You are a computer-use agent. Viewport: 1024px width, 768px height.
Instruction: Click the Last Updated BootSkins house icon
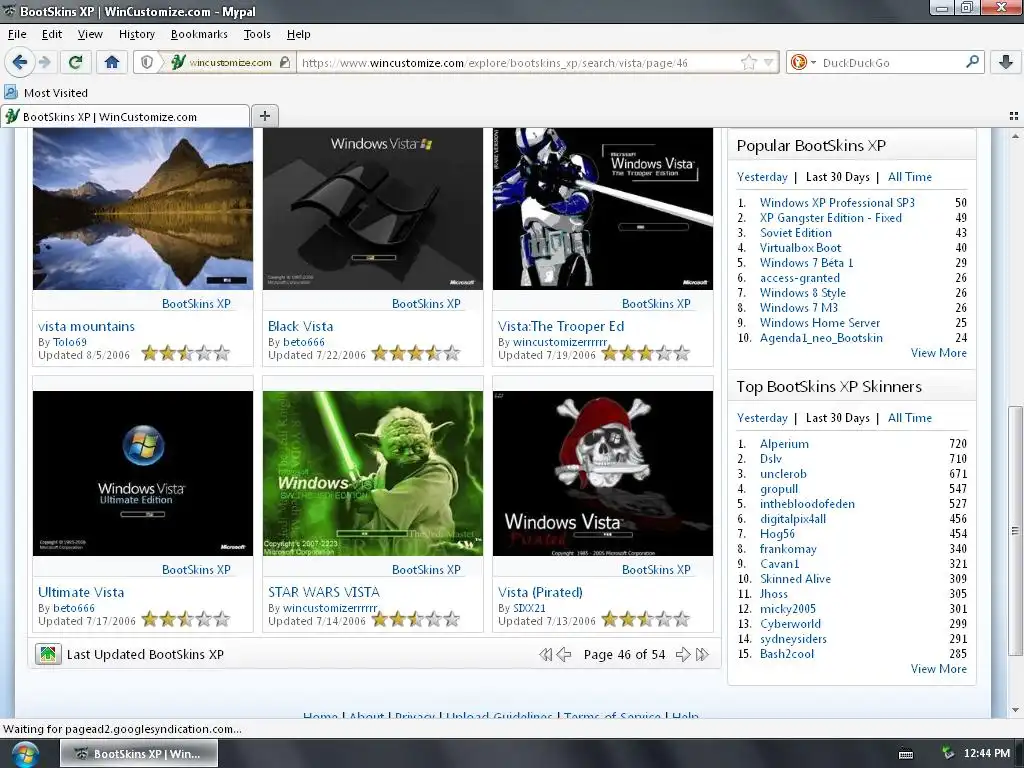point(48,654)
